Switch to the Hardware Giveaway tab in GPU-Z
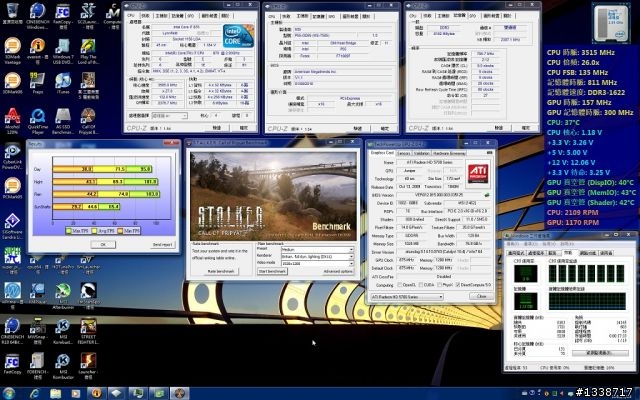640x400 pixels. [449, 153]
